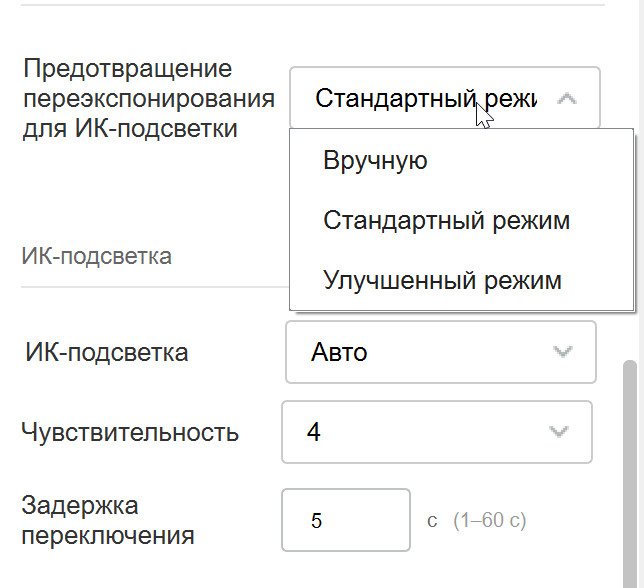Click the seconds unit "с" after delay field
Screen dimensions: 644x588
[433, 521]
